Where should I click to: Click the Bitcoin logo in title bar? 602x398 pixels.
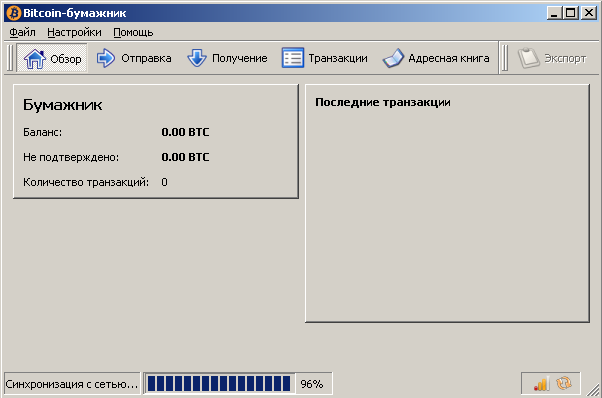(x=14, y=13)
